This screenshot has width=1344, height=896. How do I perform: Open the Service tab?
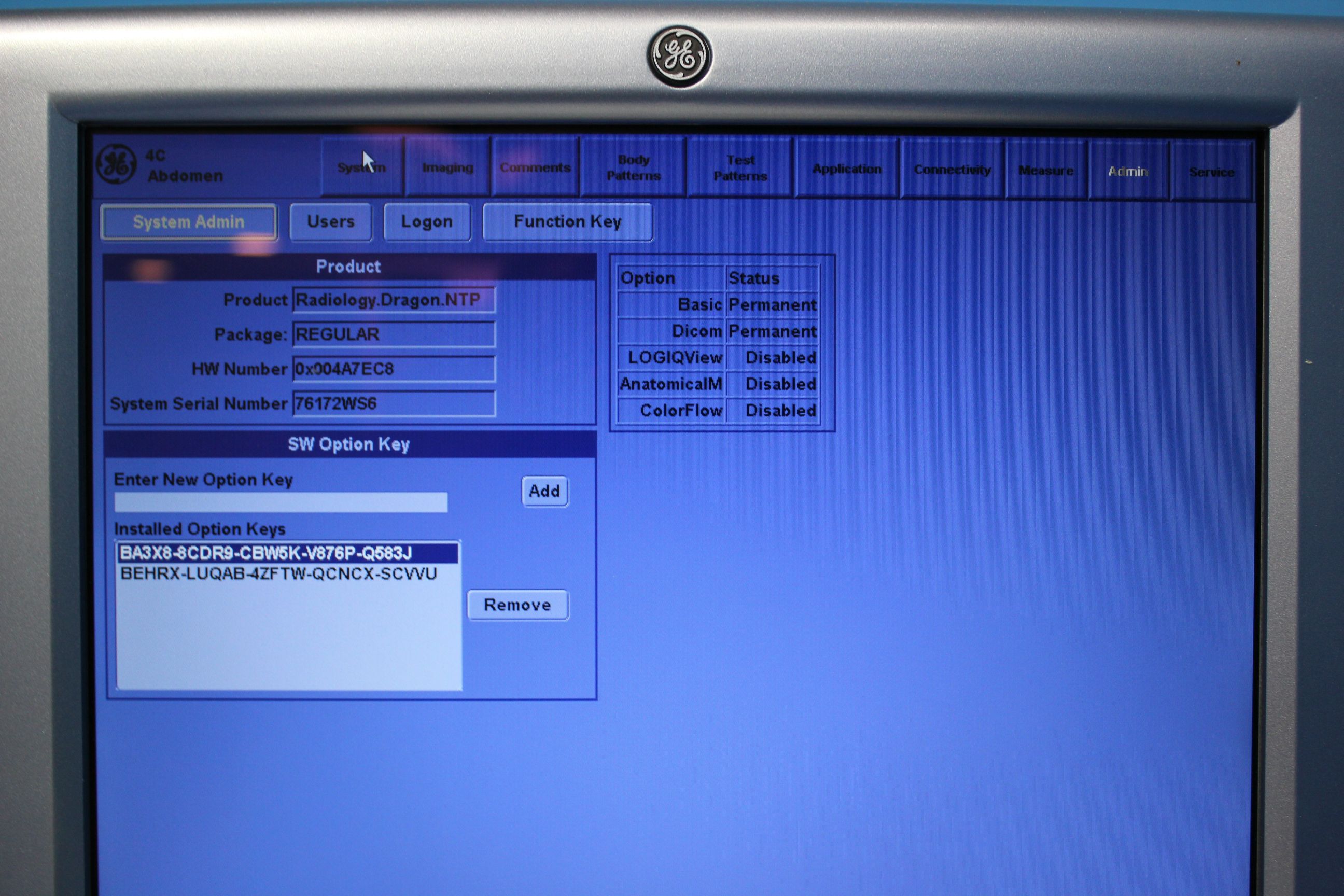tap(1211, 172)
